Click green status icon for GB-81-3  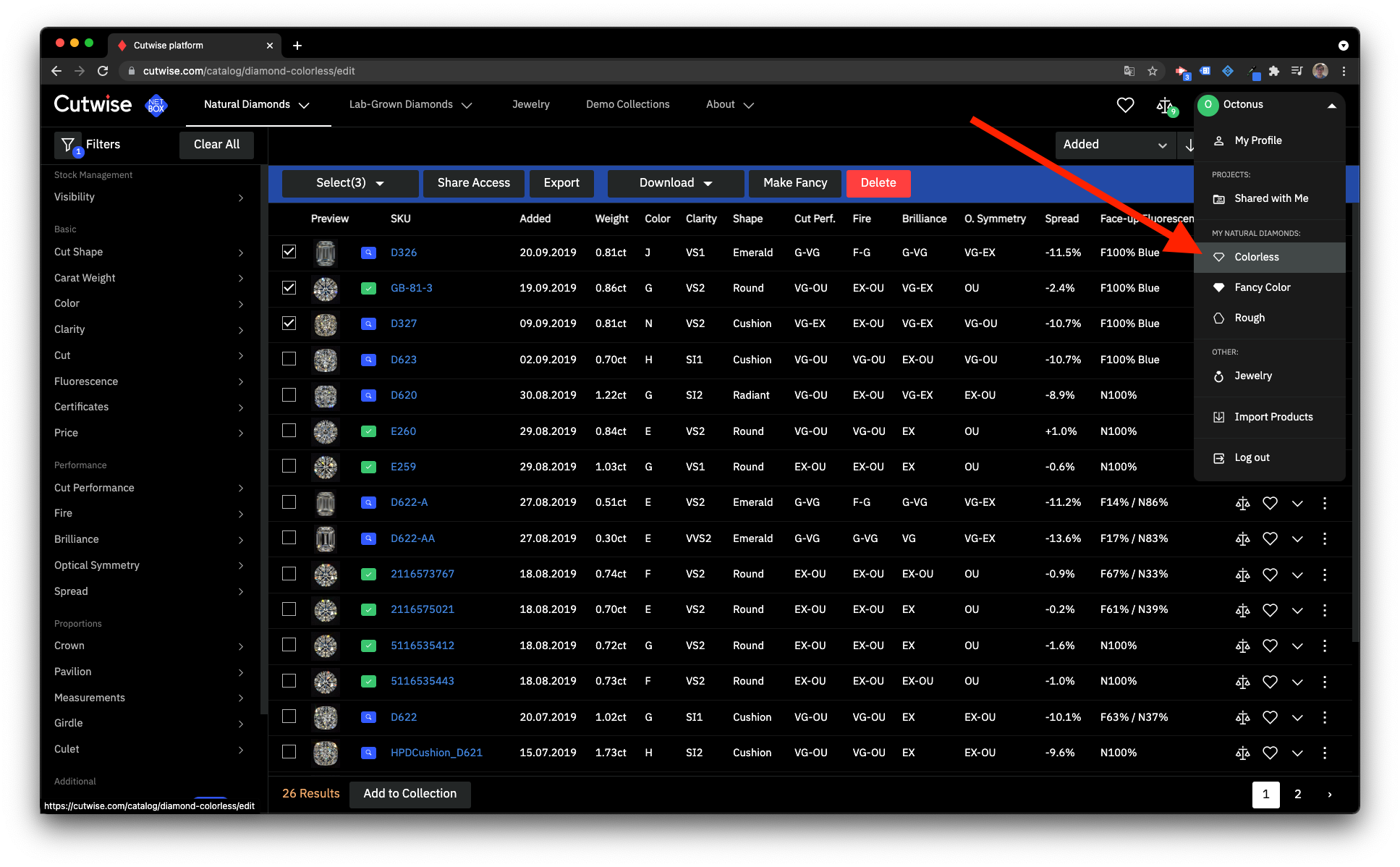tap(368, 288)
